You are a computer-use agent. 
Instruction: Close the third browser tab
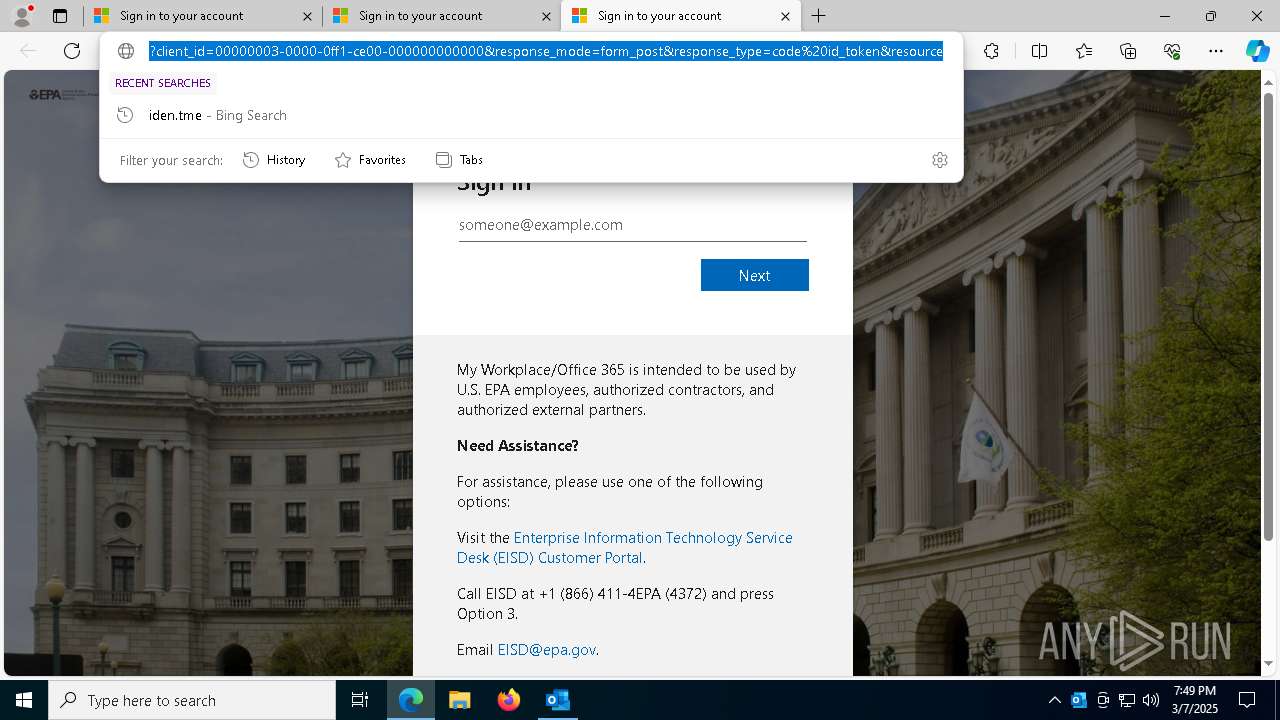click(x=785, y=16)
